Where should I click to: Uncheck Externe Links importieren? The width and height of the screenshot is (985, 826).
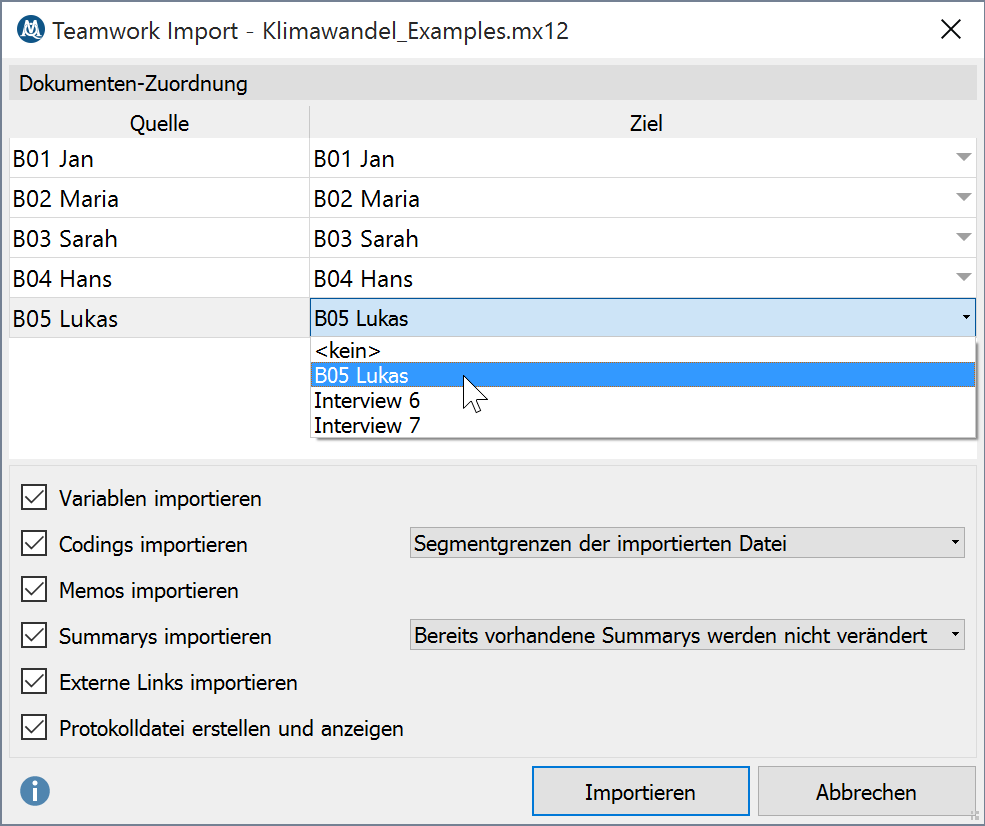[34, 682]
